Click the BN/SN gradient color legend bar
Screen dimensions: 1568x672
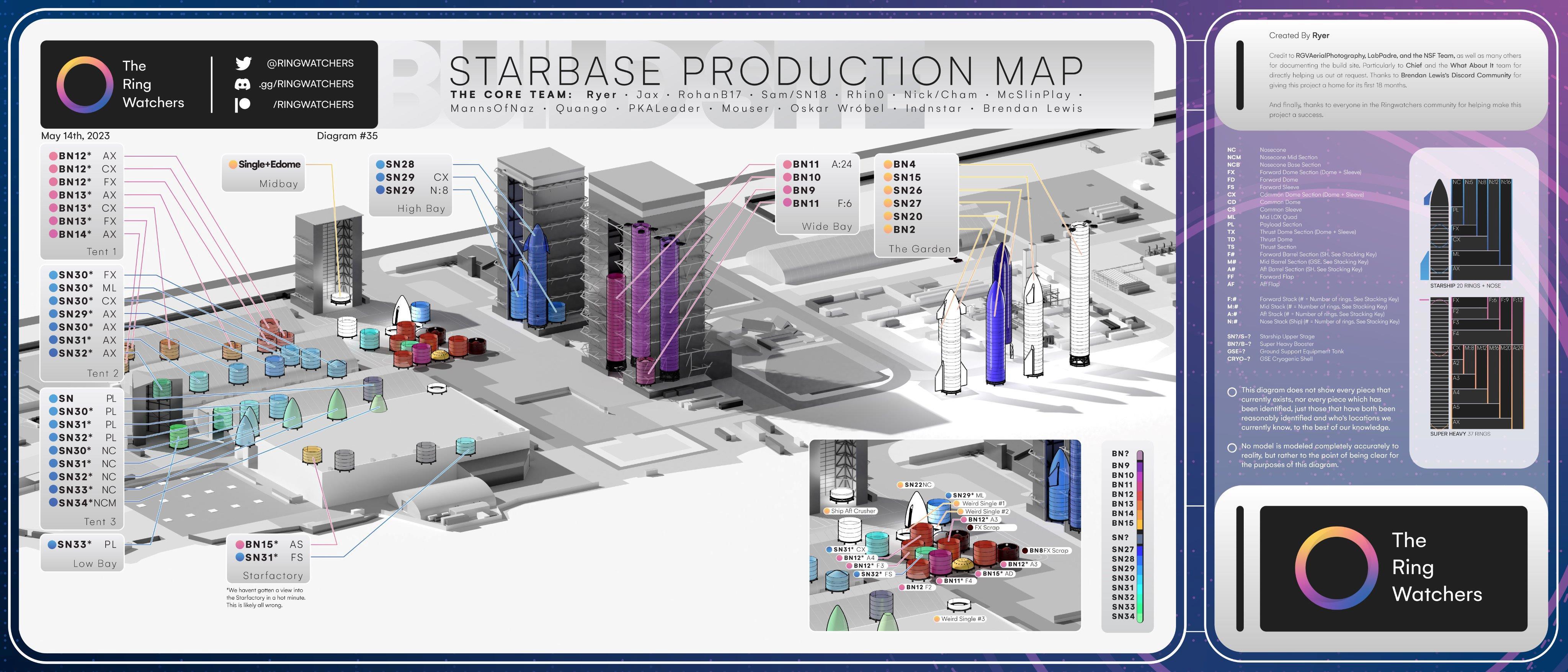(1140, 536)
